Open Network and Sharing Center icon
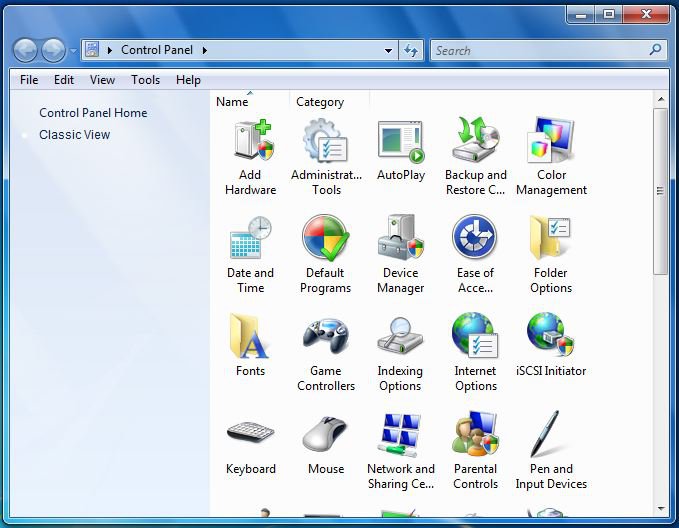 [401, 434]
